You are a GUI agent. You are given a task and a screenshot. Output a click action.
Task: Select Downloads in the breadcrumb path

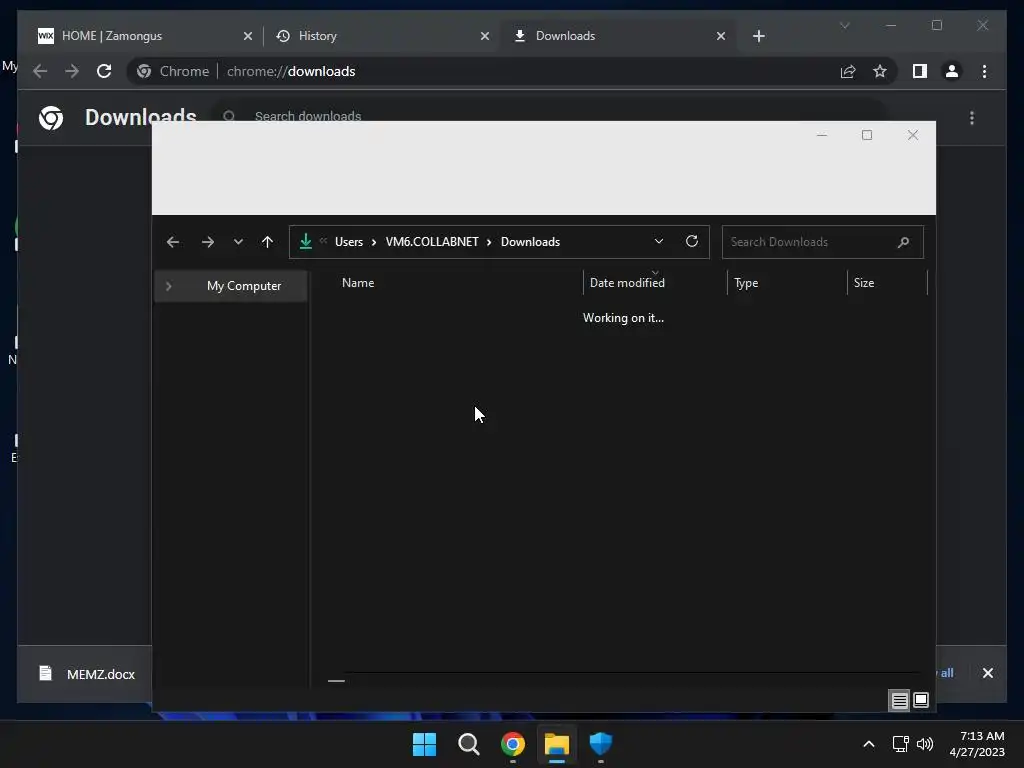tap(530, 242)
